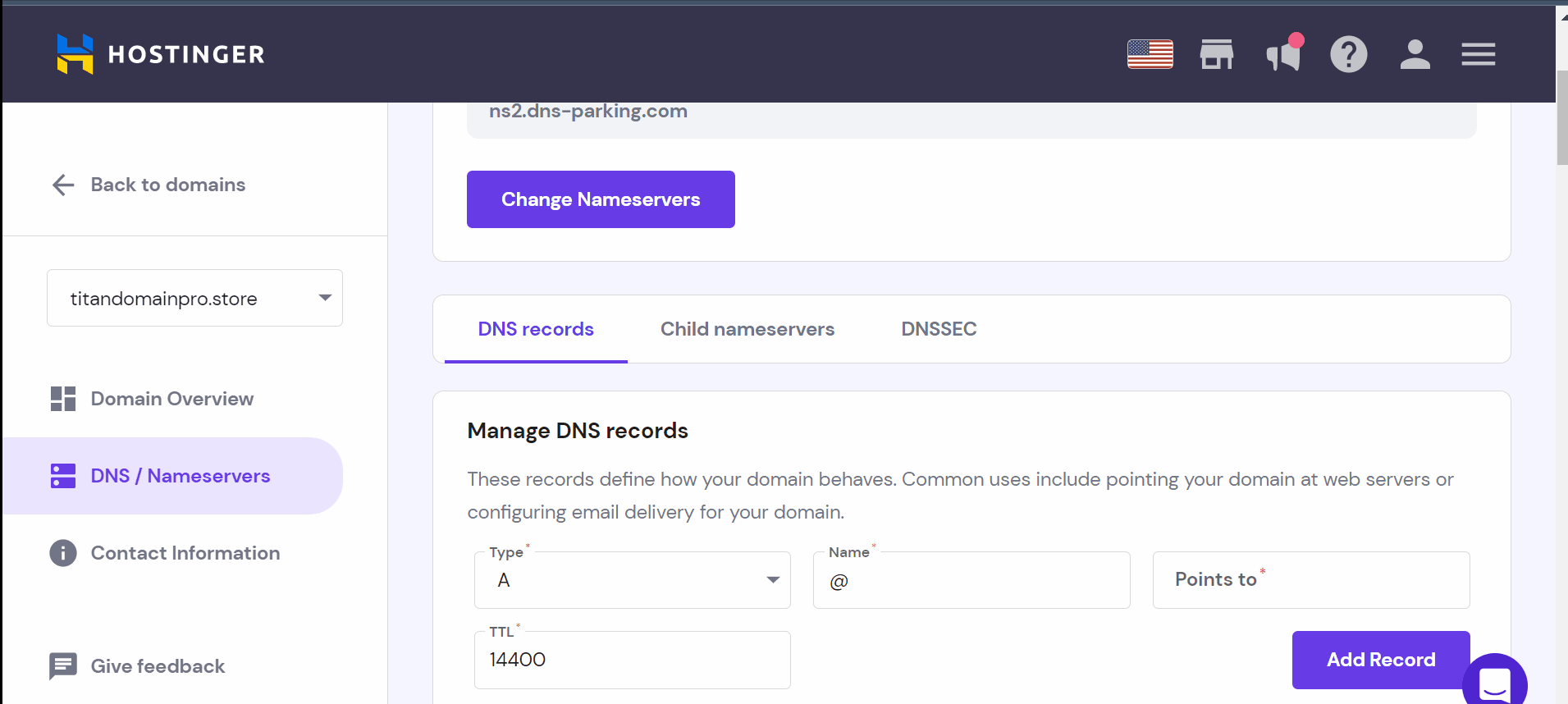Open Contact Information in sidebar
1568x704 pixels.
(x=185, y=553)
